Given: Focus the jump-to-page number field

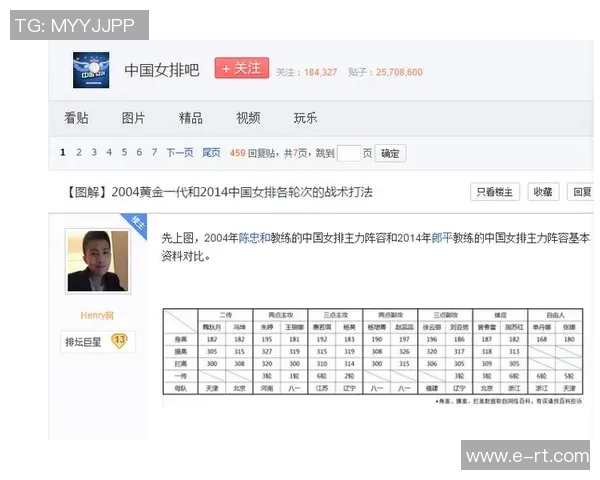Looking at the screenshot, I should click(x=349, y=153).
